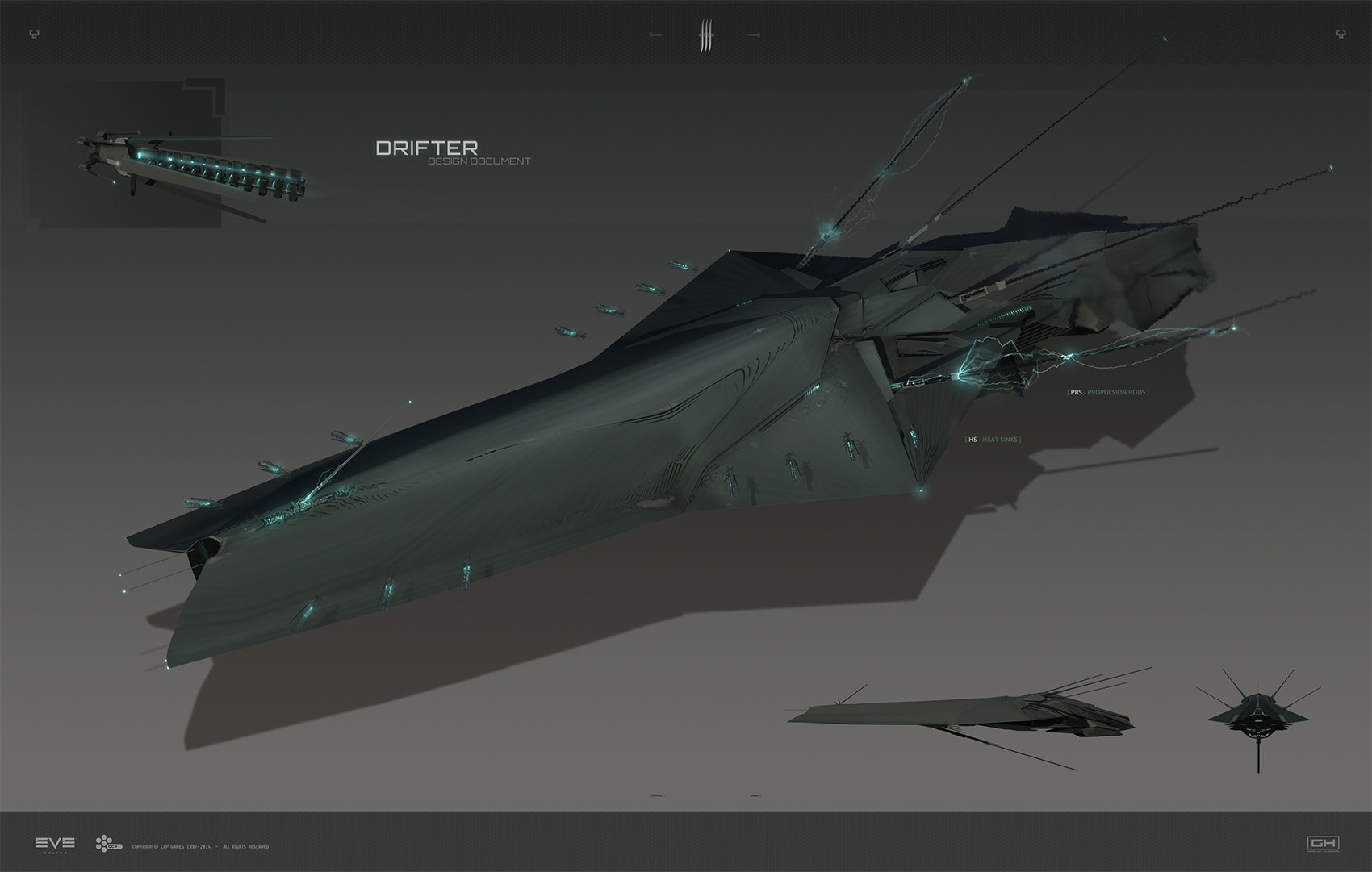Image resolution: width=1372 pixels, height=872 pixels.
Task: Click the GH logo in footer
Action: click(1323, 843)
